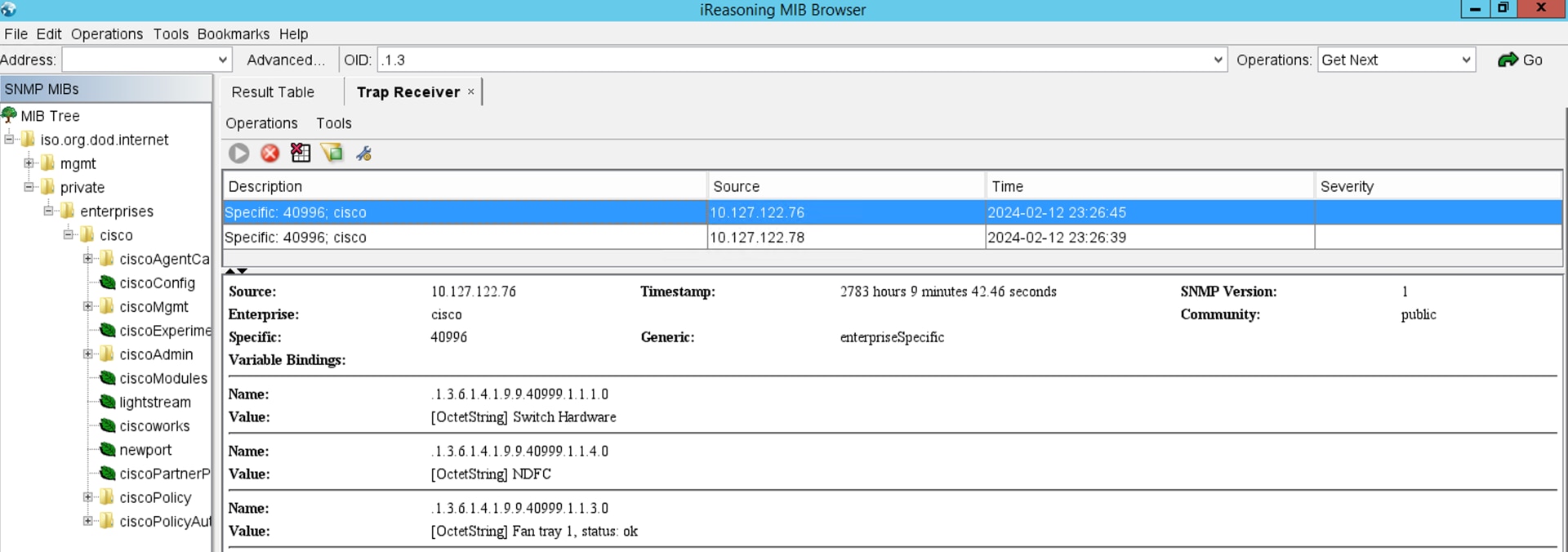Open the Bookmarks menu

234,33
